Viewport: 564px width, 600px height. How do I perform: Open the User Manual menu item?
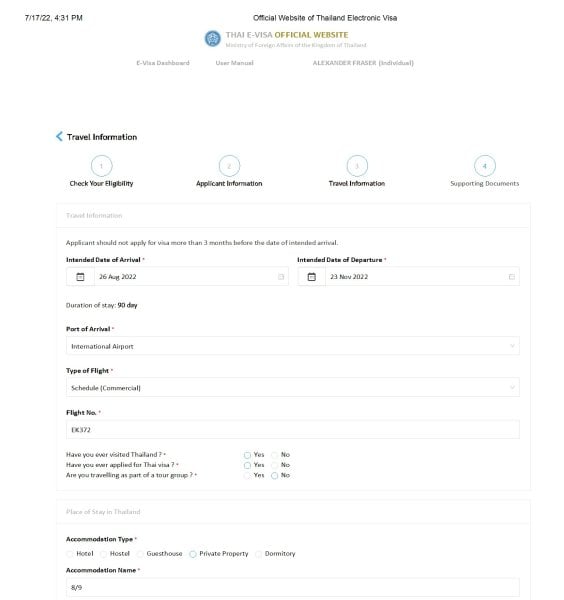(235, 63)
